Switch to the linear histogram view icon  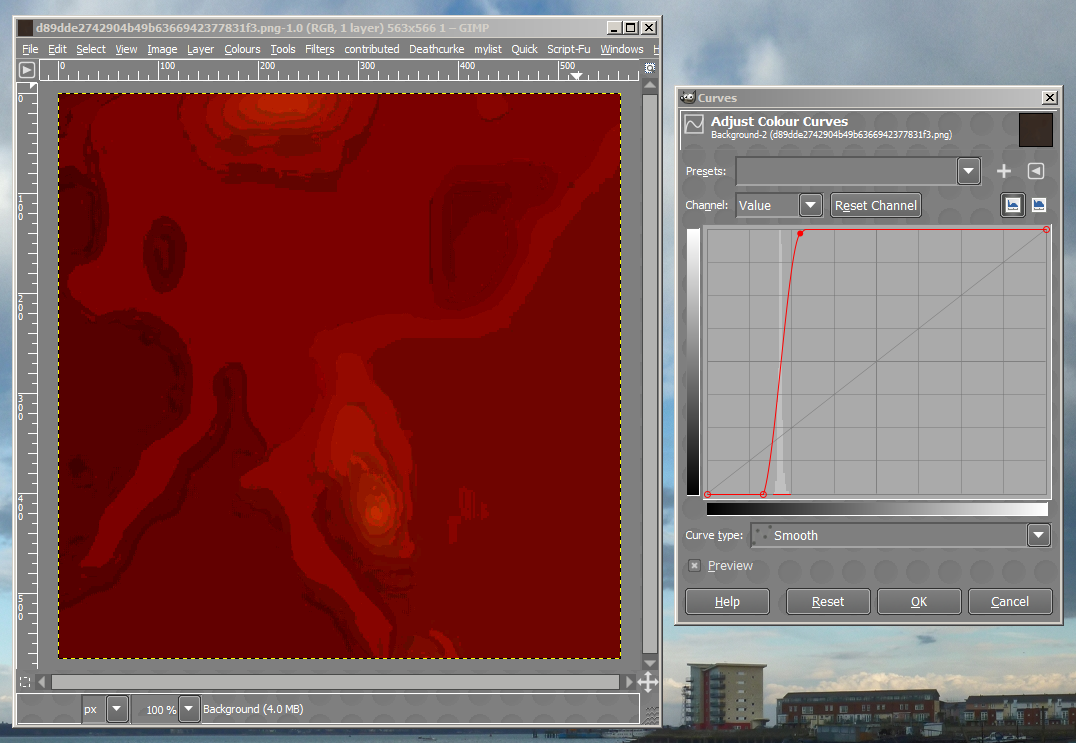[1013, 205]
